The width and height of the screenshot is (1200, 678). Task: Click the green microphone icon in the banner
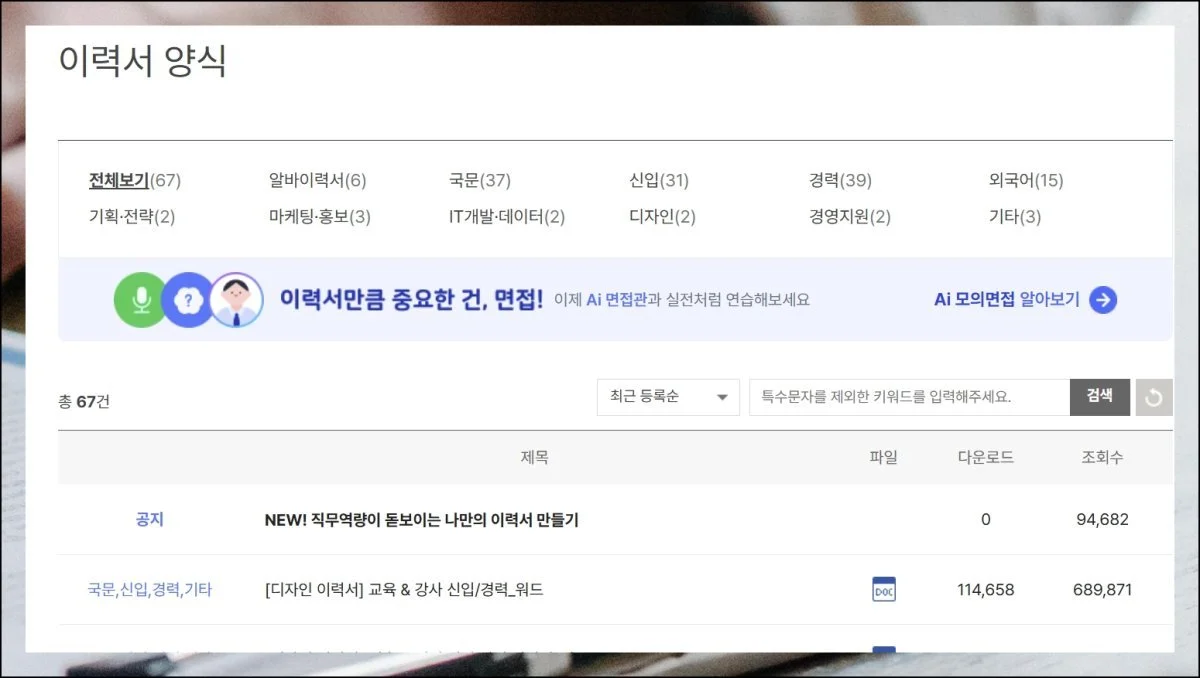point(141,299)
